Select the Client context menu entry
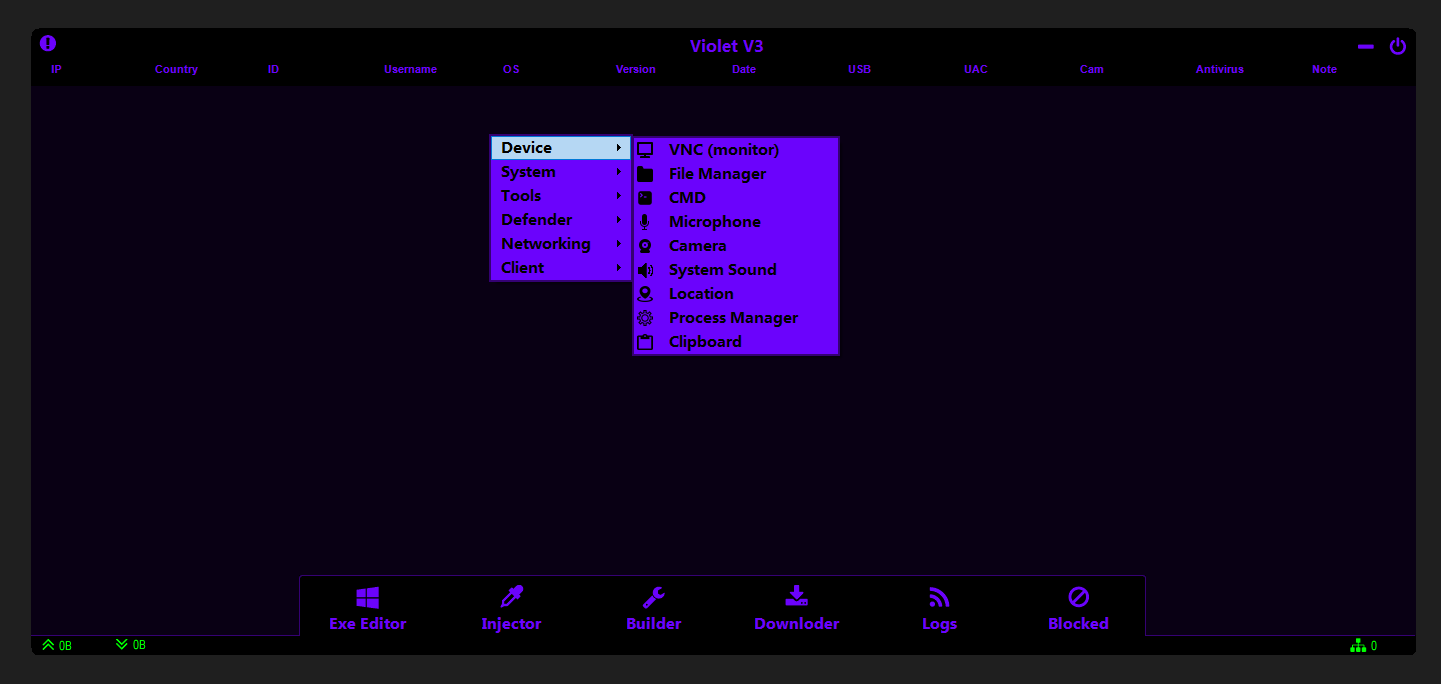Viewport: 1441px width, 684px height. 523,268
